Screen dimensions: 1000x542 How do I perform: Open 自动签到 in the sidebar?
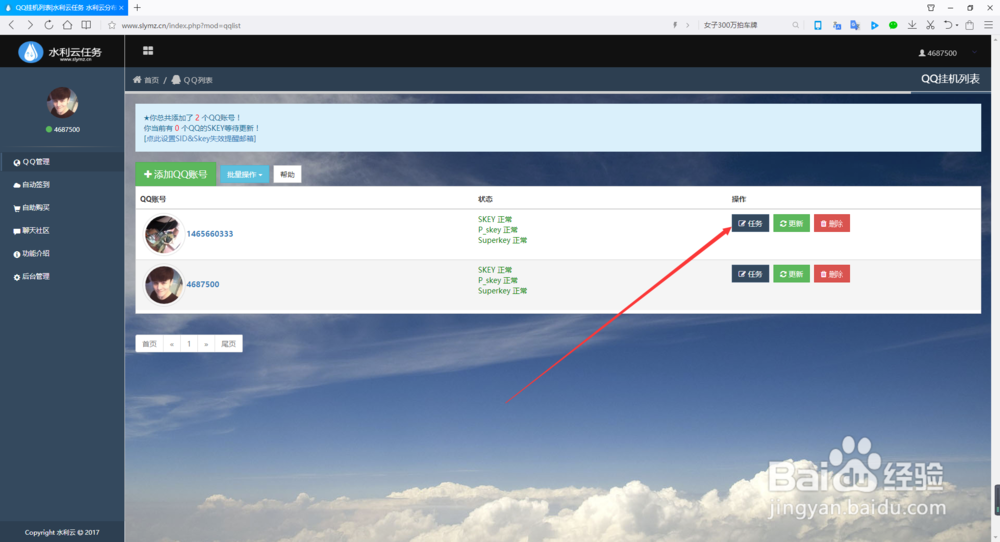click(62, 185)
